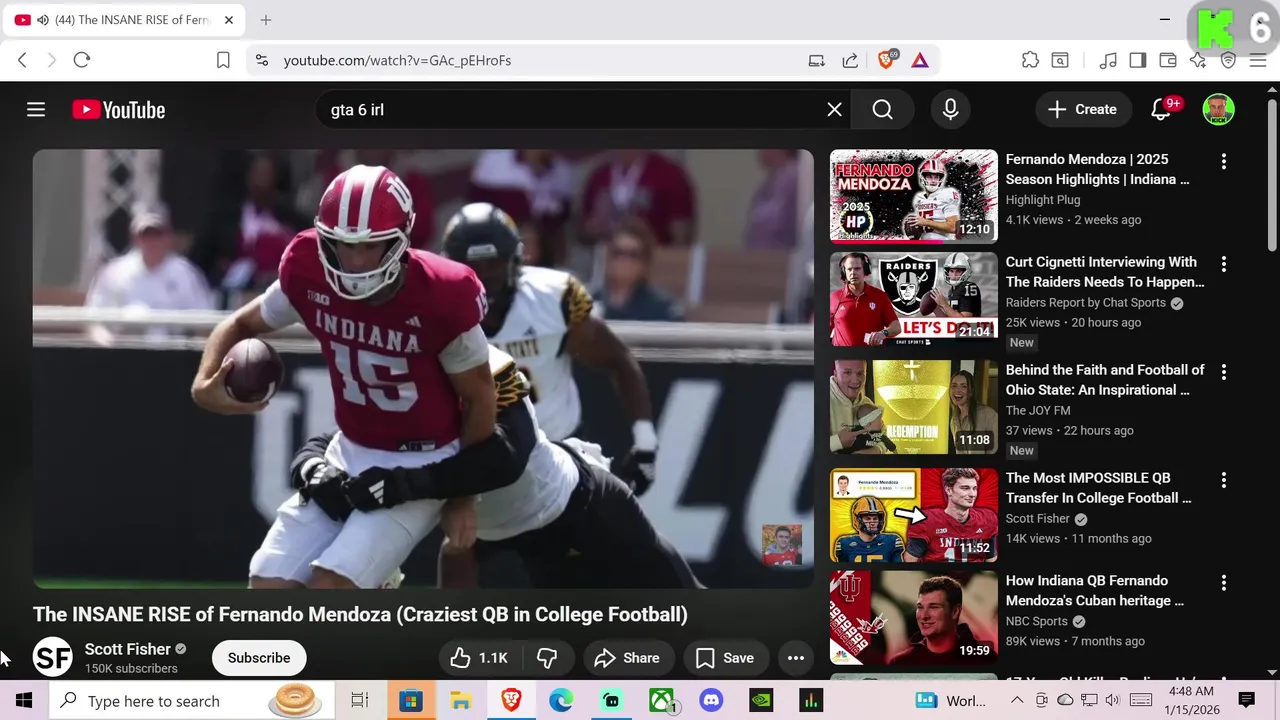
Task: Open title 'How Indiana QB Fernando Mendoza's Cuban heritage'
Action: [x=1095, y=591]
